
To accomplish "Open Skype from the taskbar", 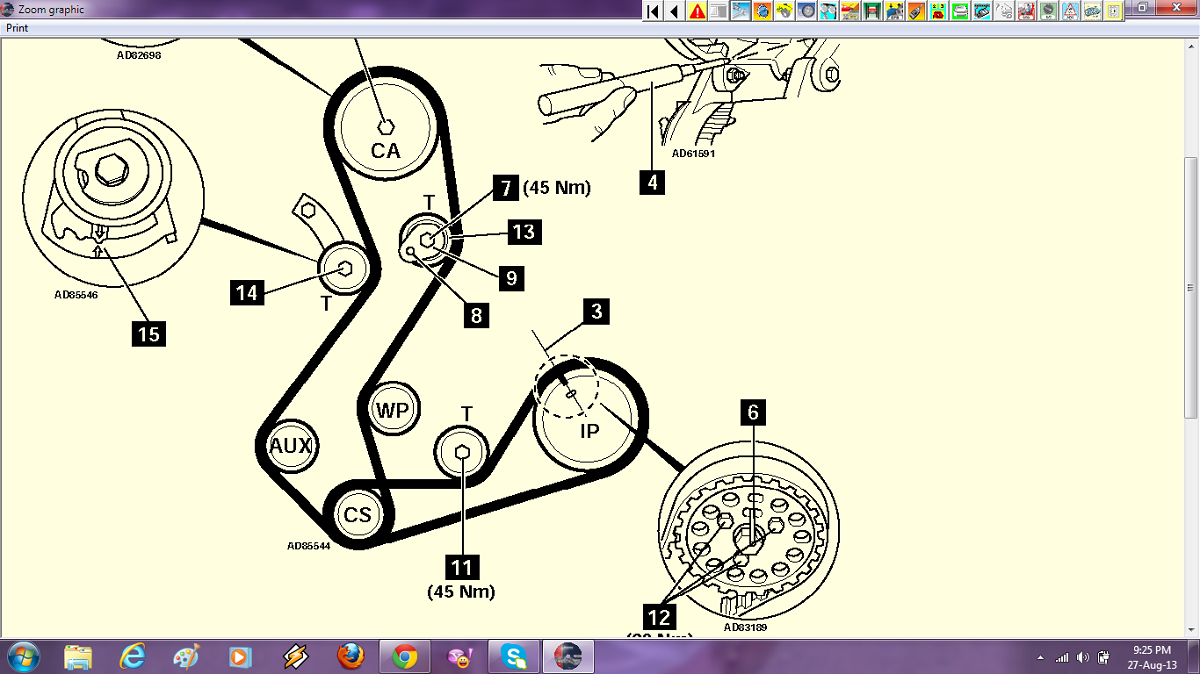I will point(514,657).
